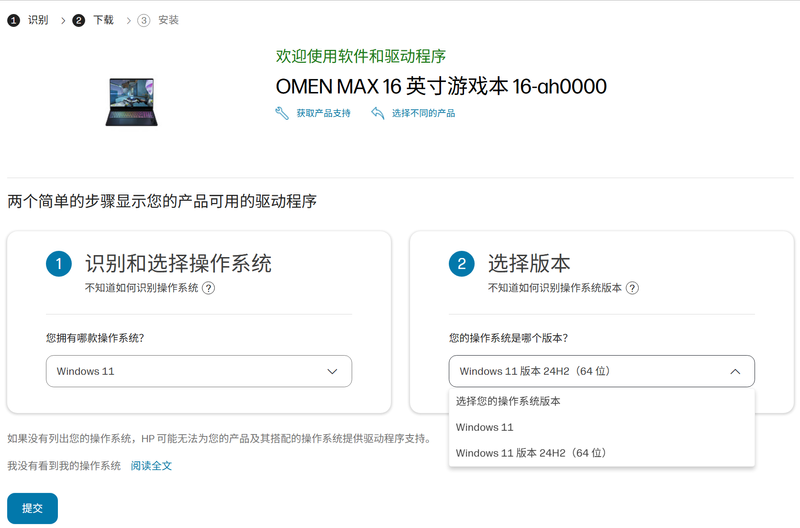The width and height of the screenshot is (800, 528).
Task: Click chevron arrow in the operating system dropdown
Action: (x=332, y=371)
